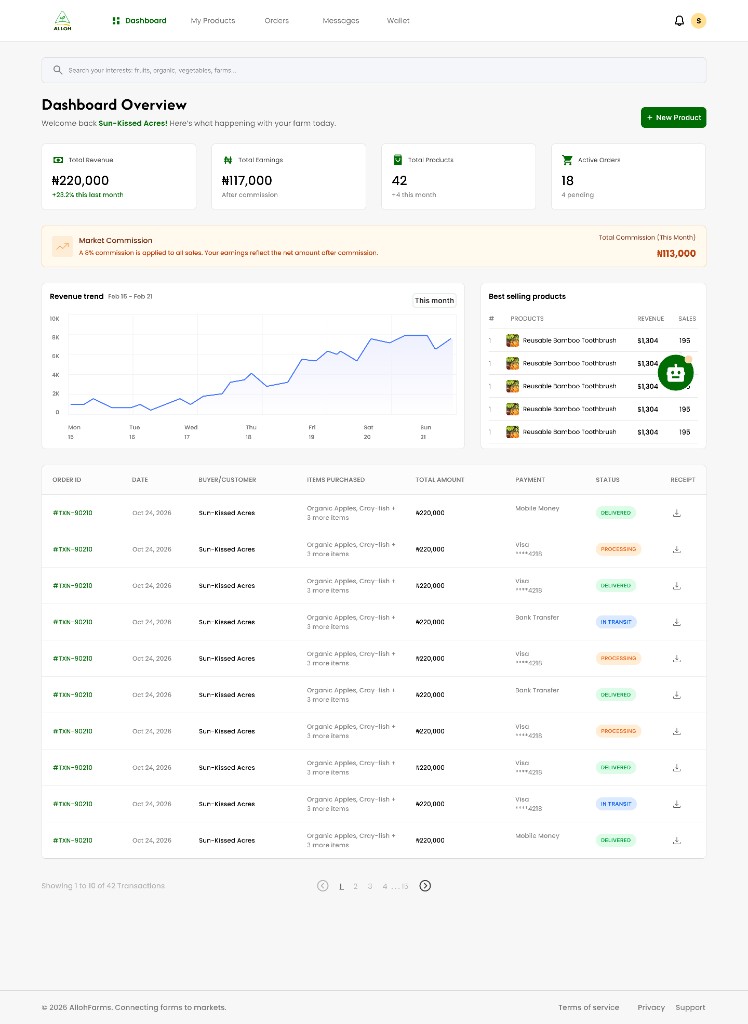This screenshot has height=1024, width=748.
Task: Open the Support footer link
Action: click(x=691, y=1007)
